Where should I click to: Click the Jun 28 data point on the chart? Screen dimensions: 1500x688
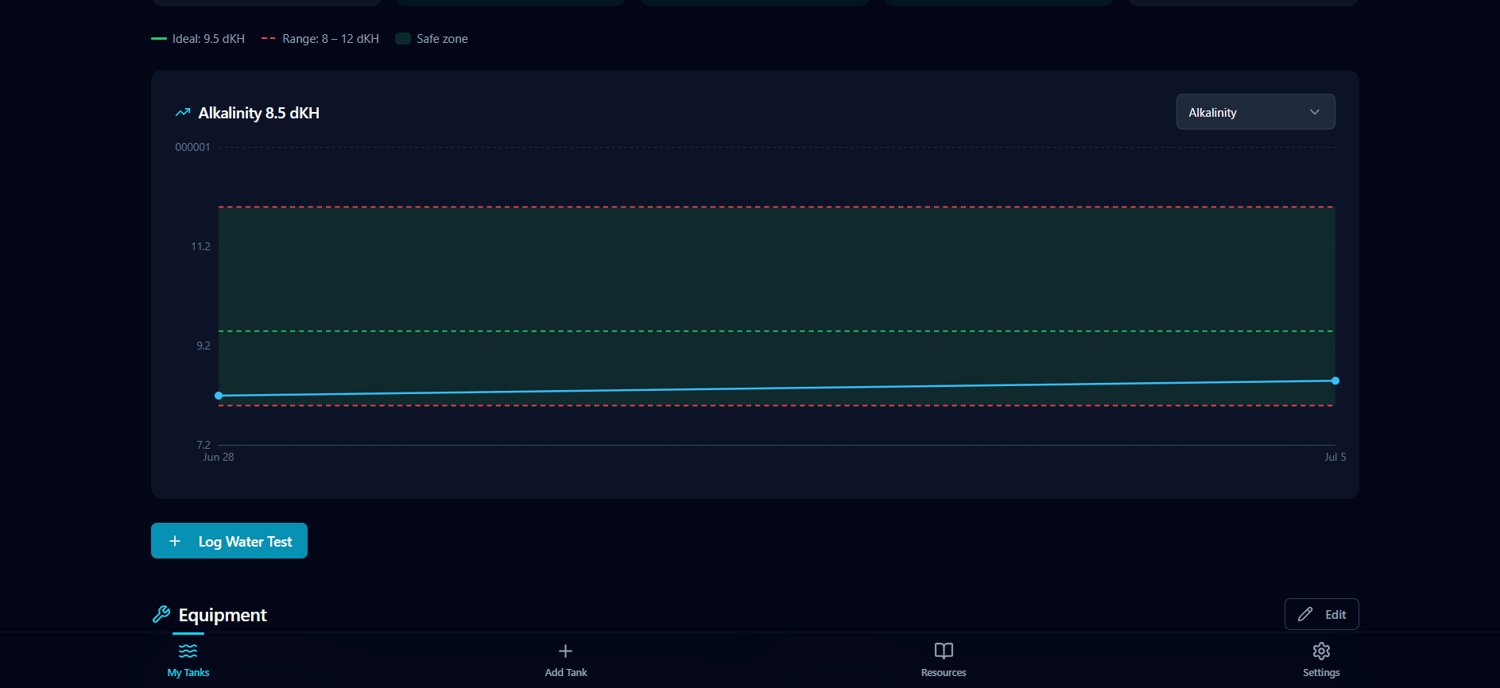tap(219, 396)
